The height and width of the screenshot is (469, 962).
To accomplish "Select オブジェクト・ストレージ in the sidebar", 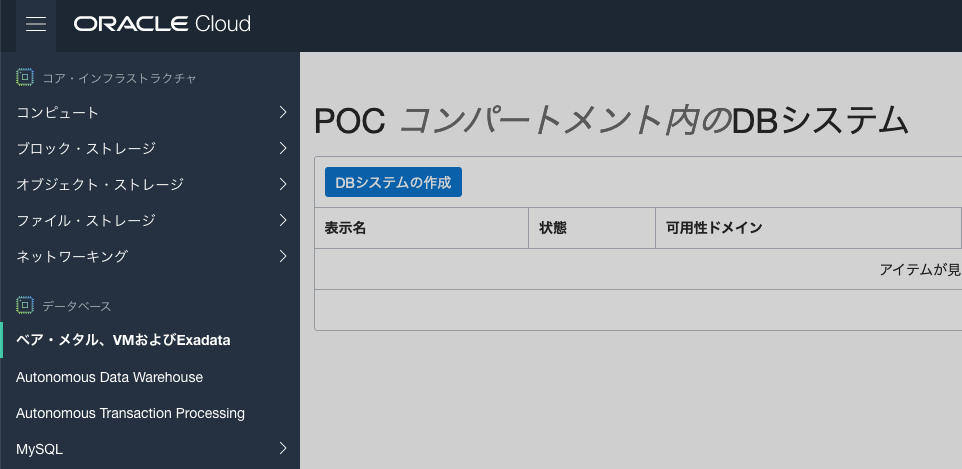I will (x=100, y=184).
